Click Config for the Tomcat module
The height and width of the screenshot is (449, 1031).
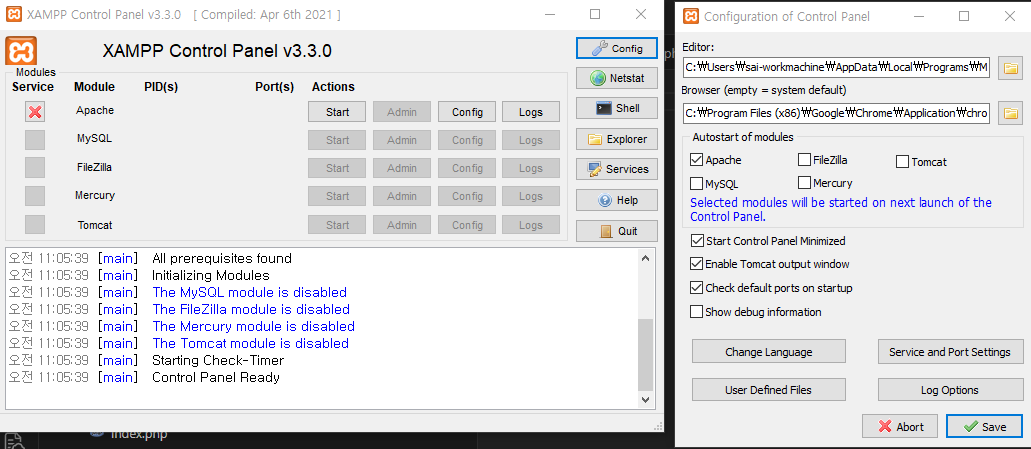pyautogui.click(x=468, y=225)
